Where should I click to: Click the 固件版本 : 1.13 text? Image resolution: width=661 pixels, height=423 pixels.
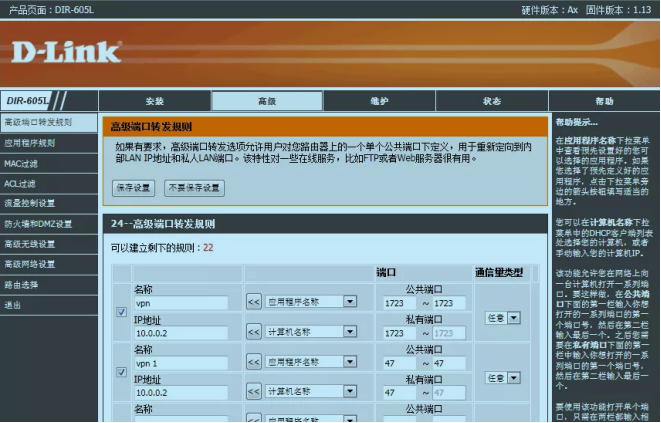coord(618,10)
